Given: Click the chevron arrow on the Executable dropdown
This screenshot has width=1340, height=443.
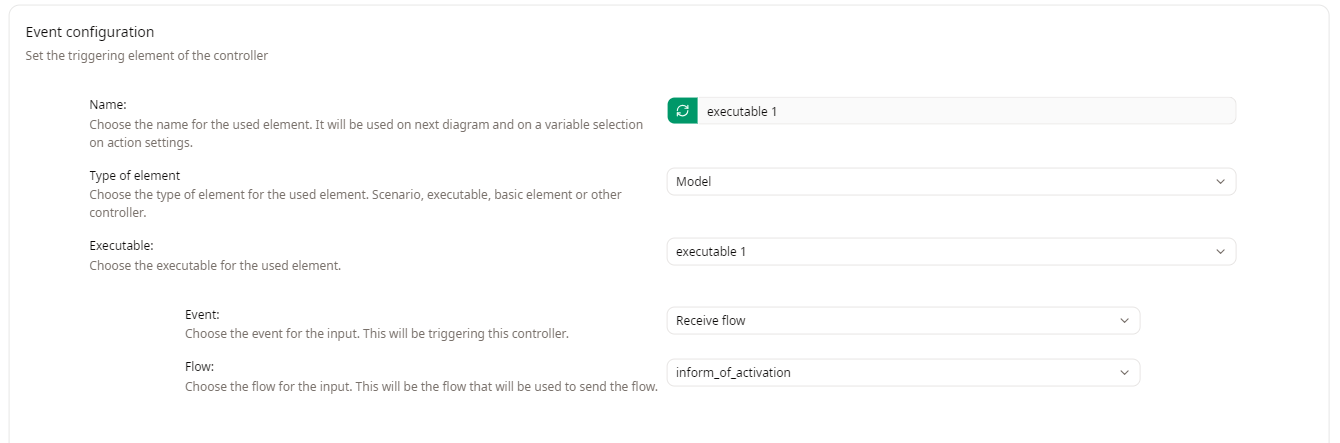Looking at the screenshot, I should [1219, 251].
